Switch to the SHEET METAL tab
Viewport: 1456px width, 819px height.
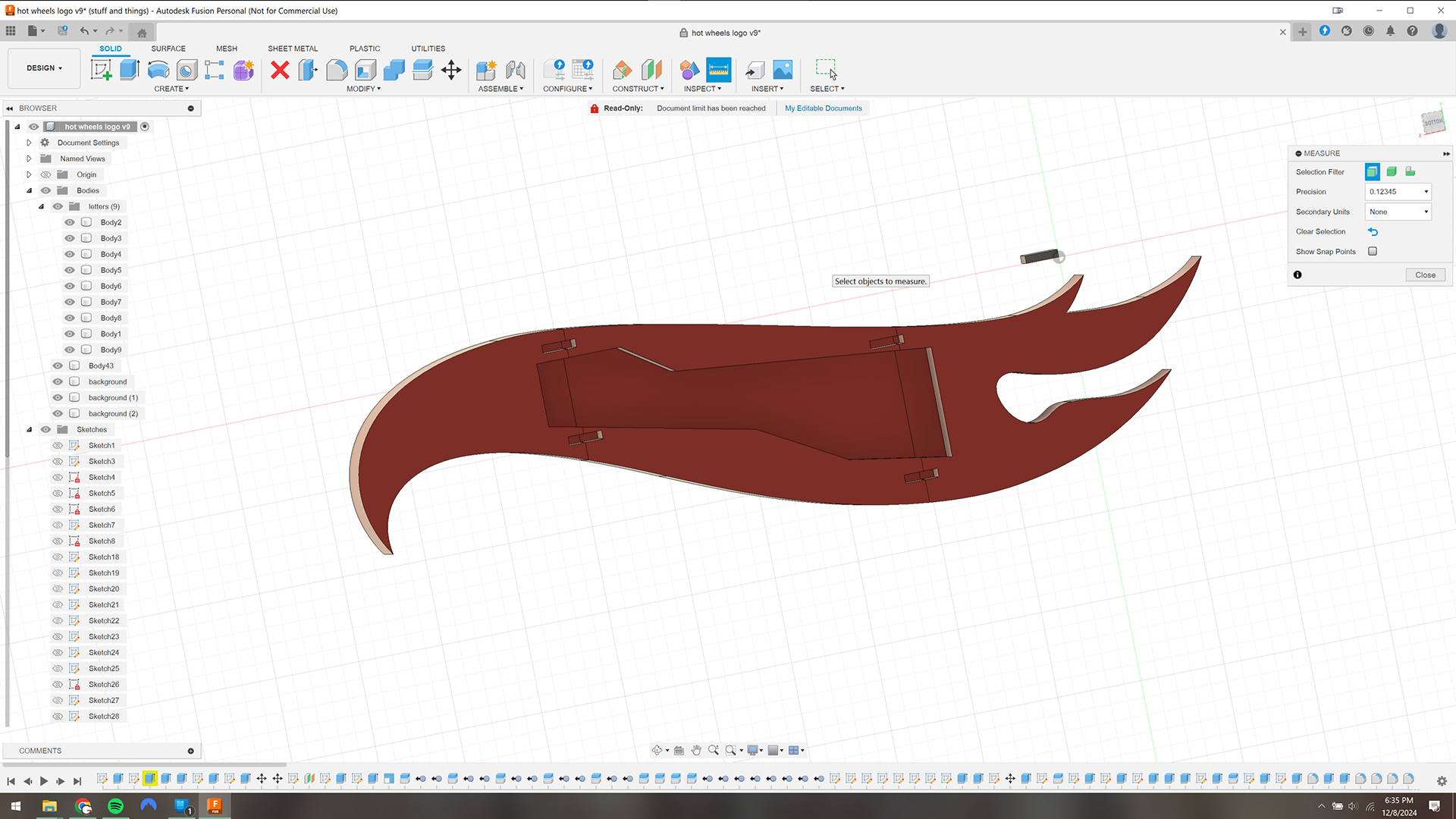pyautogui.click(x=293, y=49)
